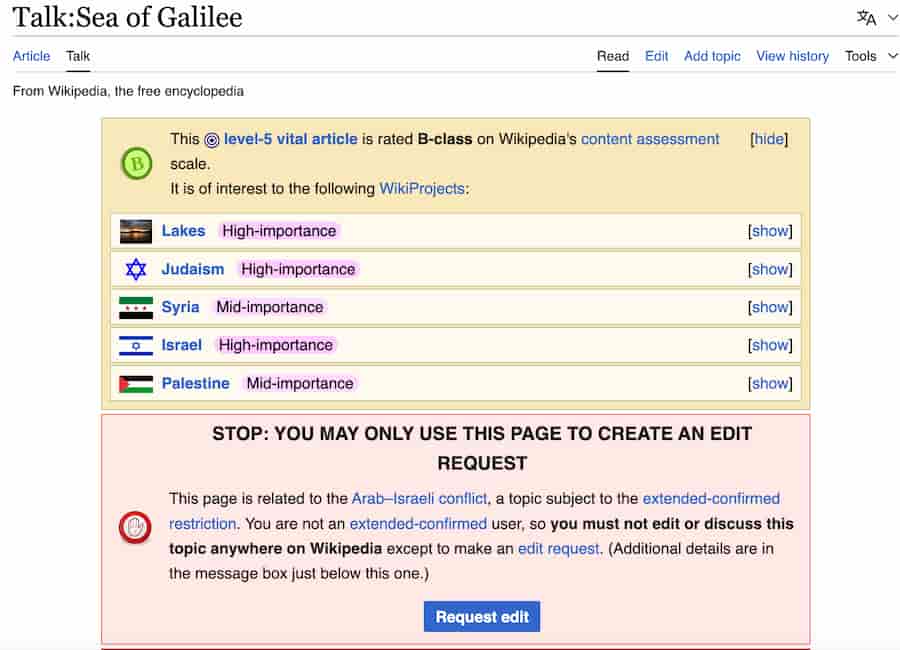This screenshot has width=900, height=650.
Task: Open the Edit tab
Action: (x=656, y=56)
